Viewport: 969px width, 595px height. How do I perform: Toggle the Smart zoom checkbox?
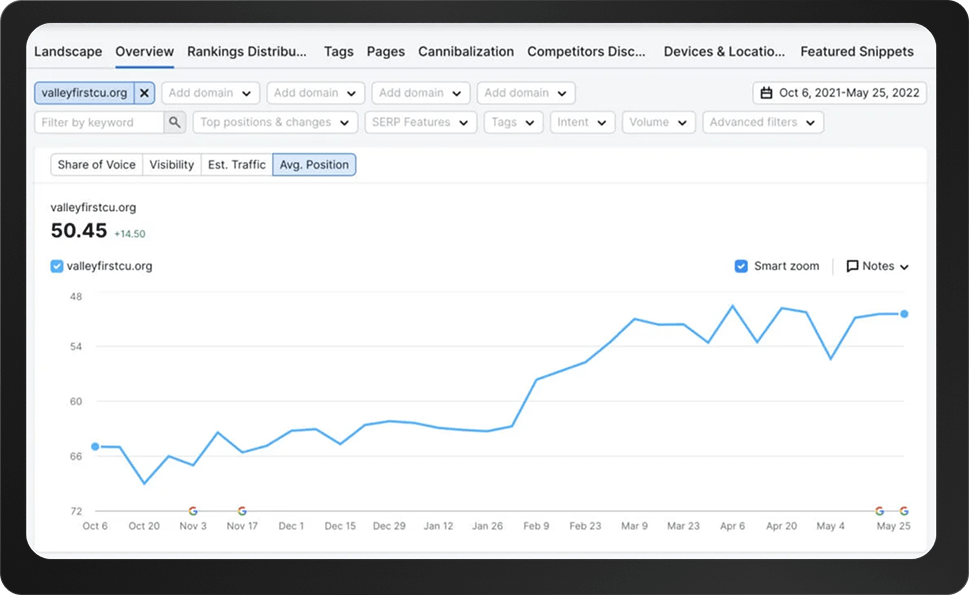[x=741, y=266]
